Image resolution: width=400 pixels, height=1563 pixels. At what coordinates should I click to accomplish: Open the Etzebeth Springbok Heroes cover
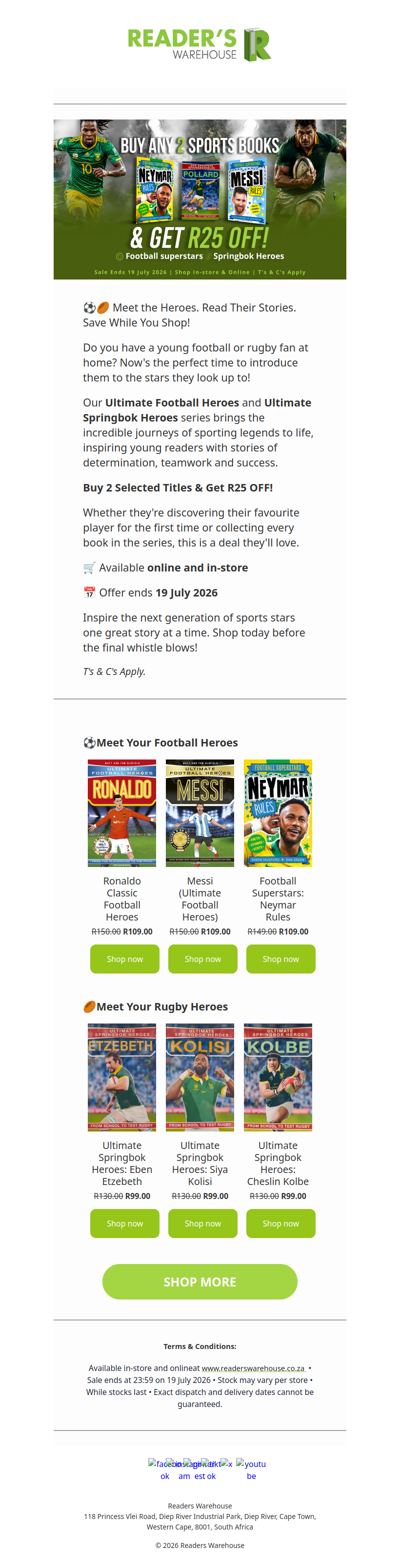pos(122,1077)
